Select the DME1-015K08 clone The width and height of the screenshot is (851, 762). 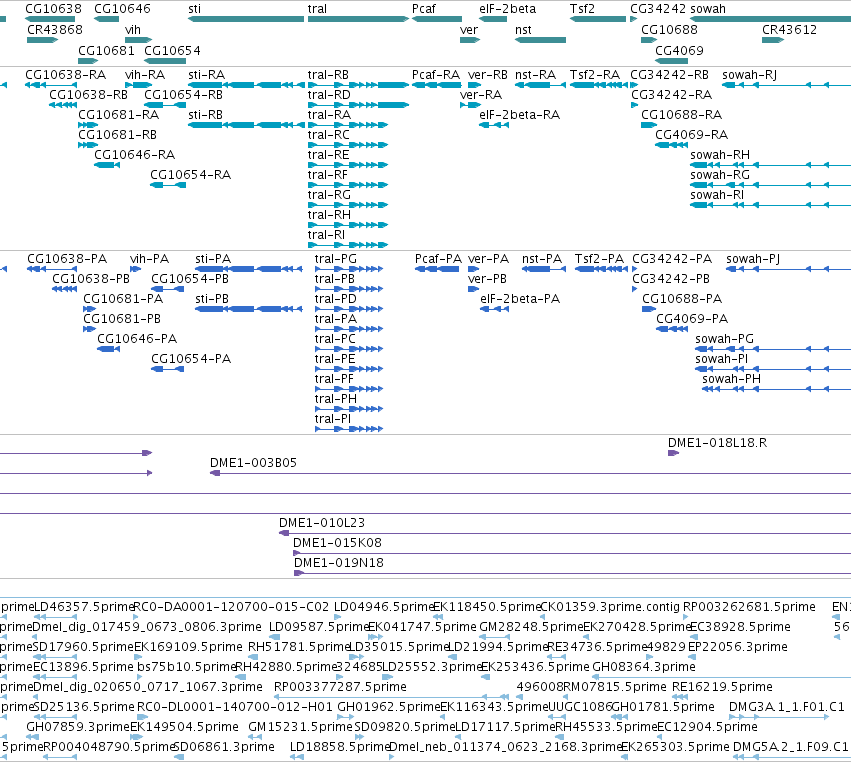pos(572,554)
